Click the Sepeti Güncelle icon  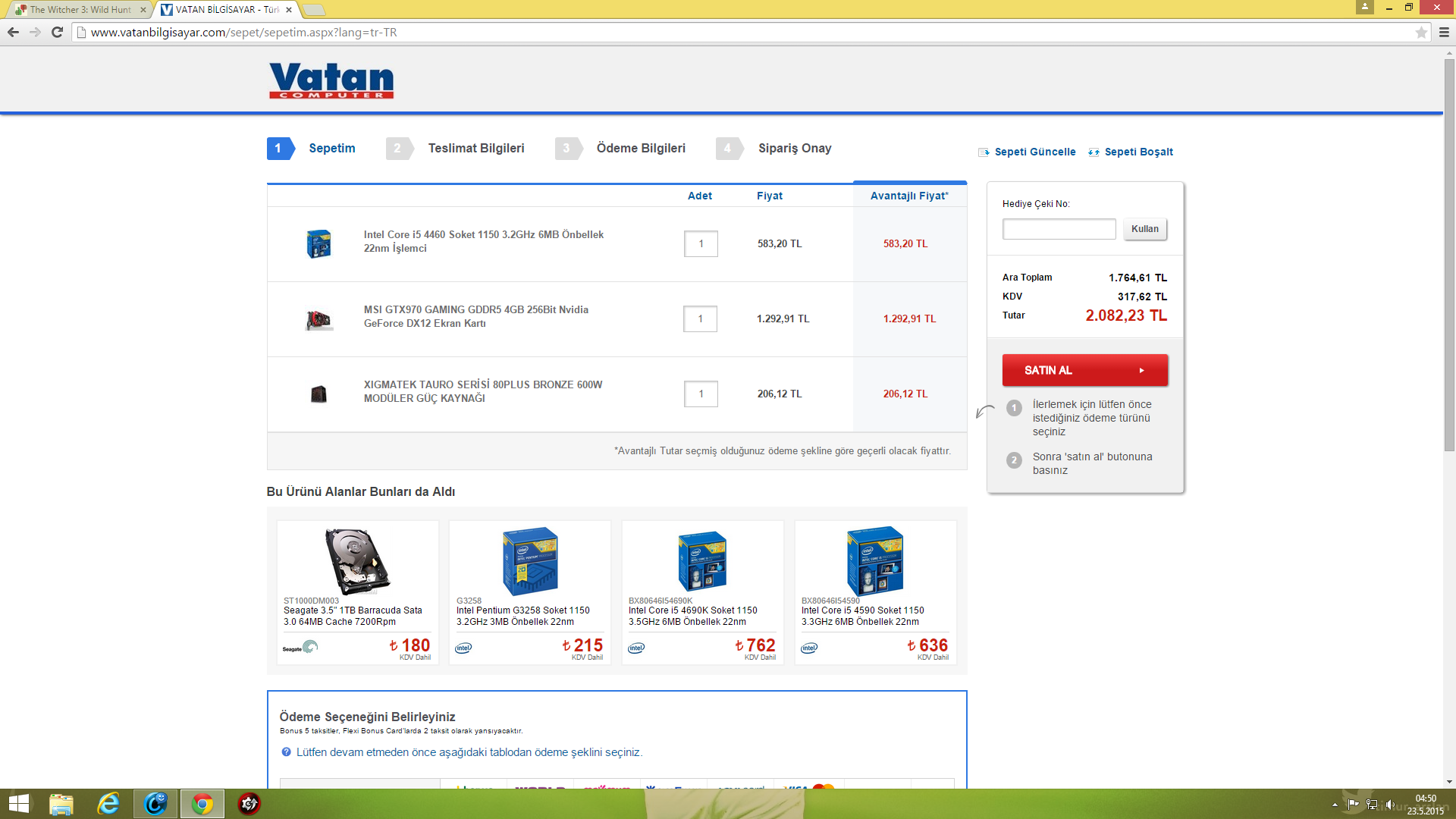tap(984, 152)
